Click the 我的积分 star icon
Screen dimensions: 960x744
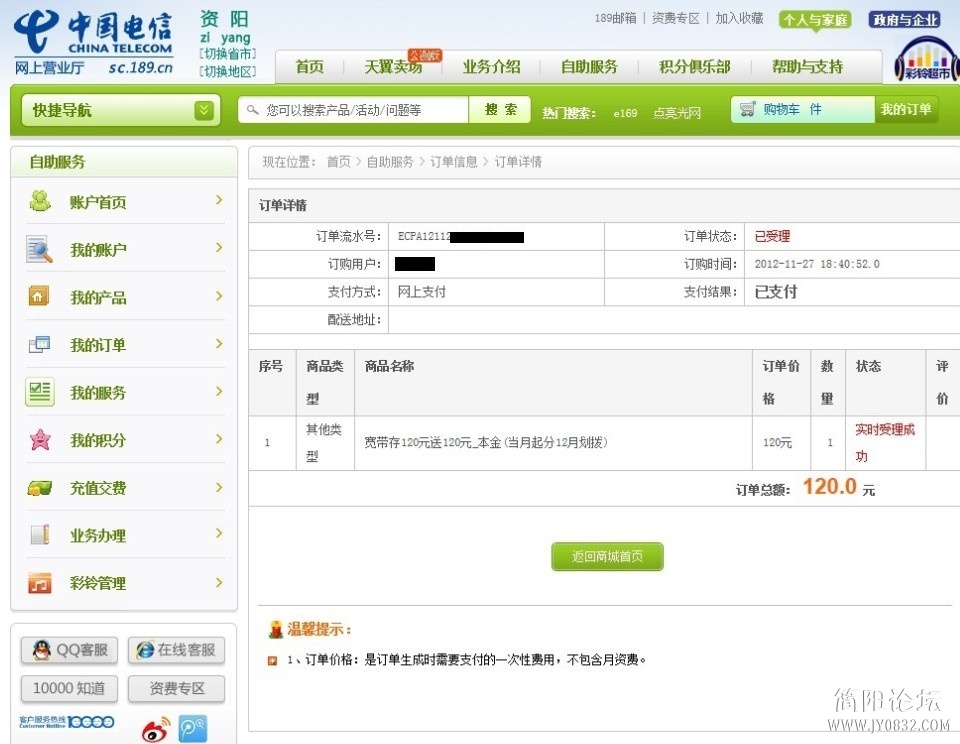[40, 439]
